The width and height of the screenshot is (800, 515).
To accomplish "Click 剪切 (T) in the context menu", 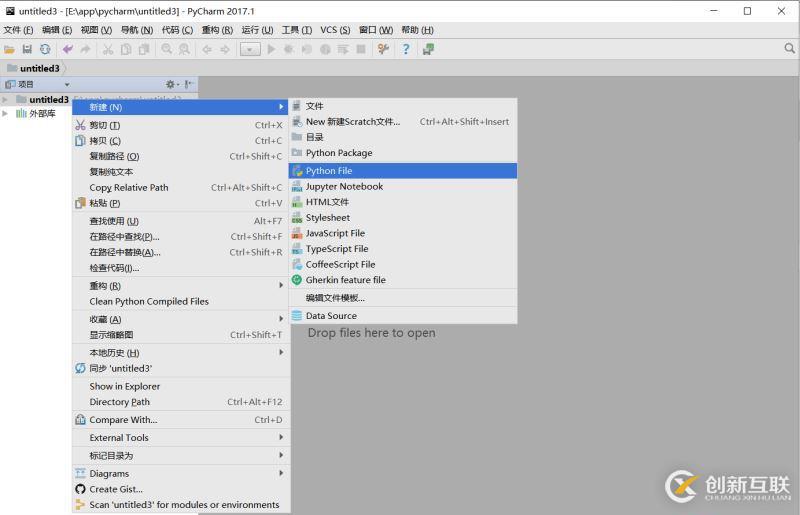I will [181, 126].
